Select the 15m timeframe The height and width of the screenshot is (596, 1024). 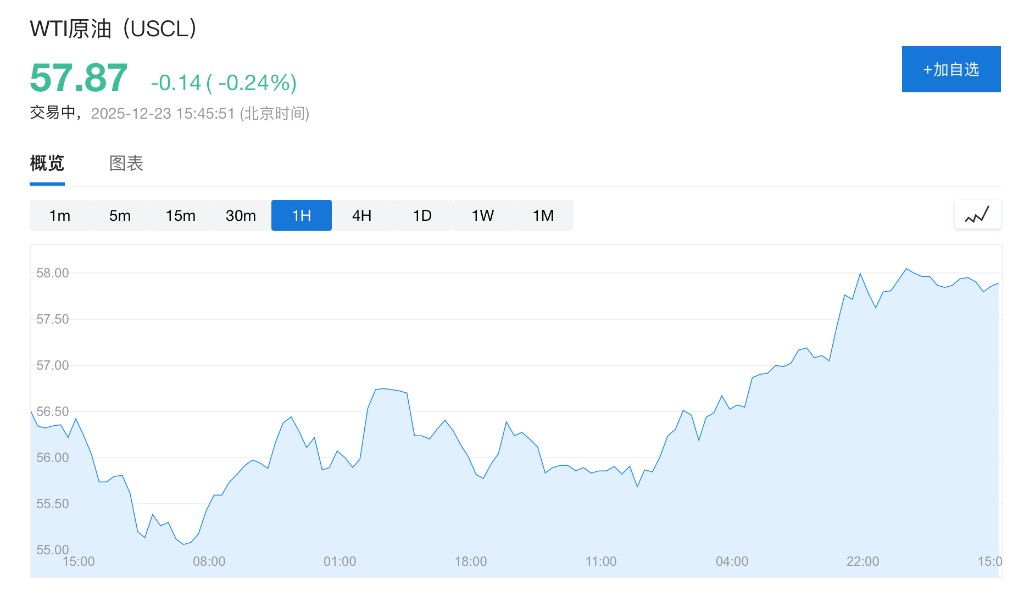pos(180,216)
